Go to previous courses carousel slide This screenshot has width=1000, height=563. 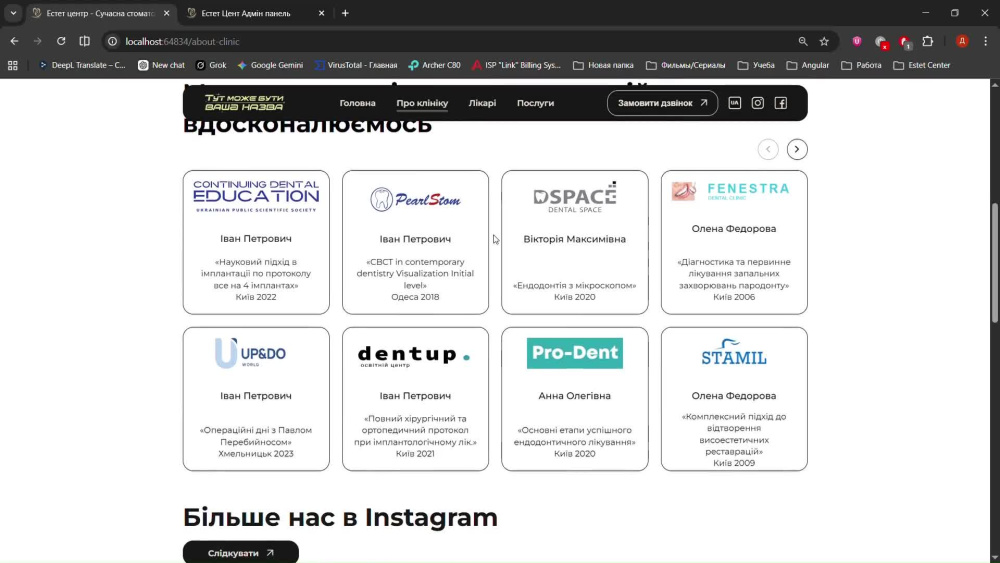(768, 149)
